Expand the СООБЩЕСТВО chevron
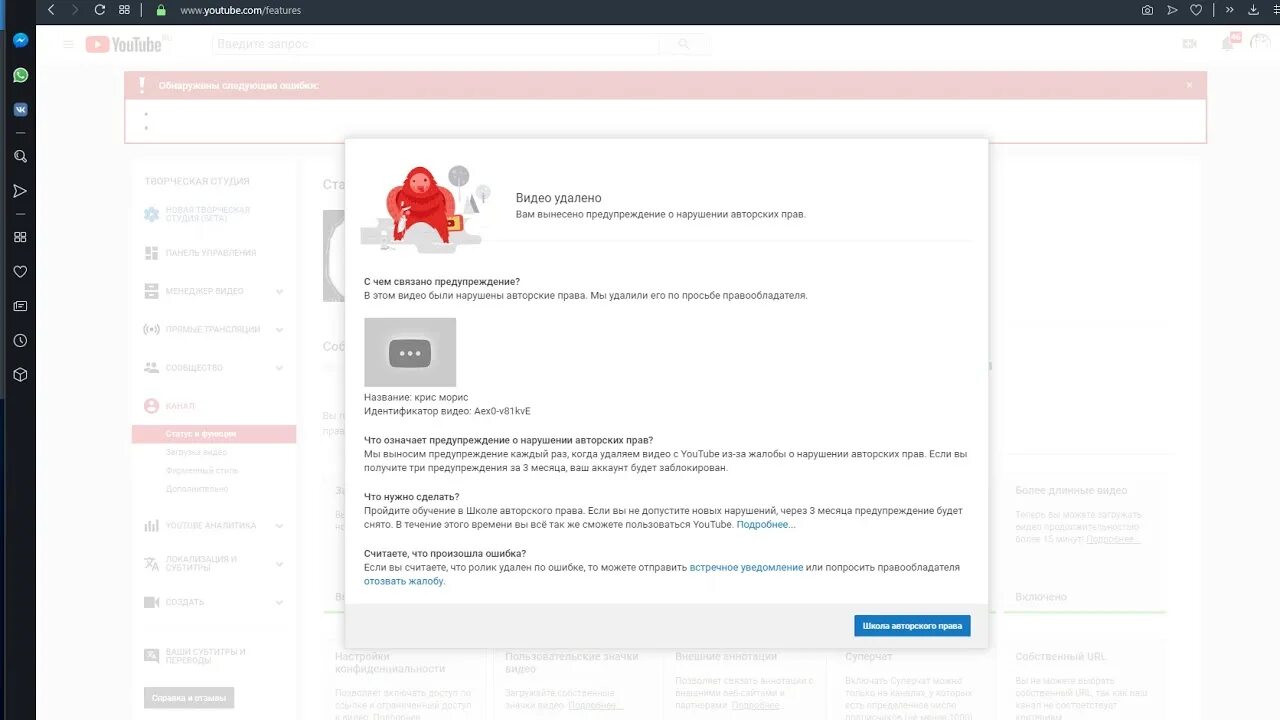The height and width of the screenshot is (720, 1280). (280, 368)
